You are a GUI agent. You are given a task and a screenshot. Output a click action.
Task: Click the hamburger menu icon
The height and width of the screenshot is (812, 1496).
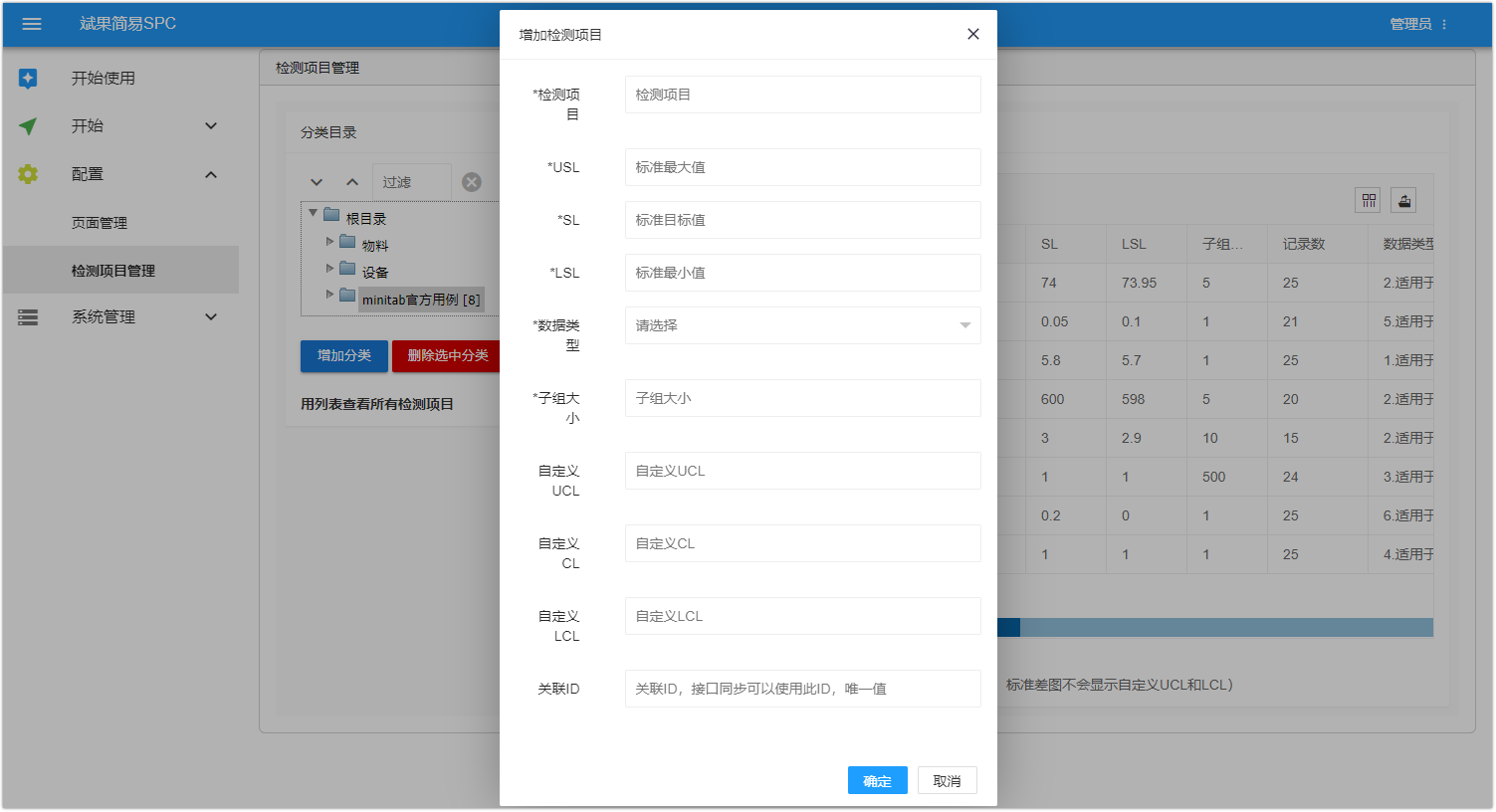pyautogui.click(x=32, y=24)
